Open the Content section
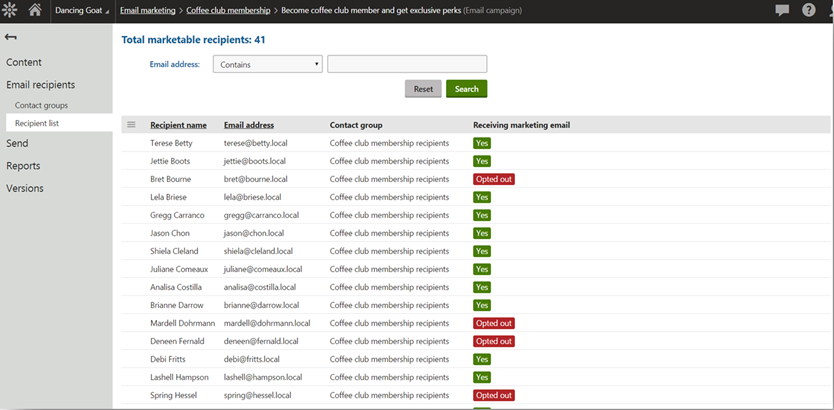 click(x=24, y=62)
